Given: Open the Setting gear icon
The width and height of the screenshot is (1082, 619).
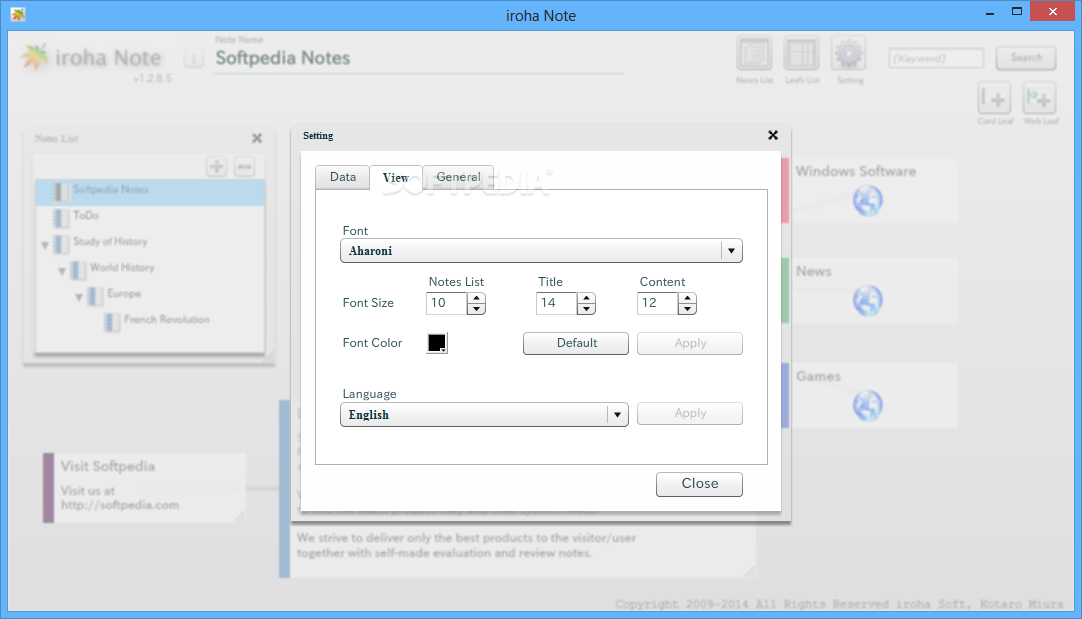Looking at the screenshot, I should pyautogui.click(x=849, y=54).
